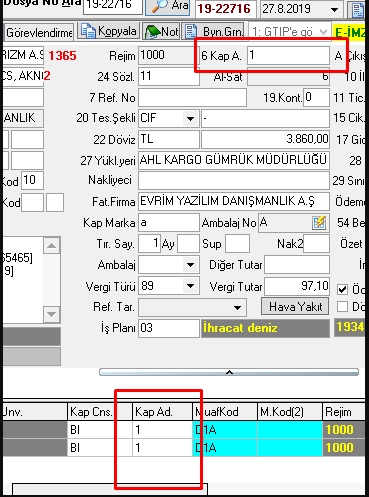
Task: Click the Diğer Tutar field
Action: tap(297, 265)
